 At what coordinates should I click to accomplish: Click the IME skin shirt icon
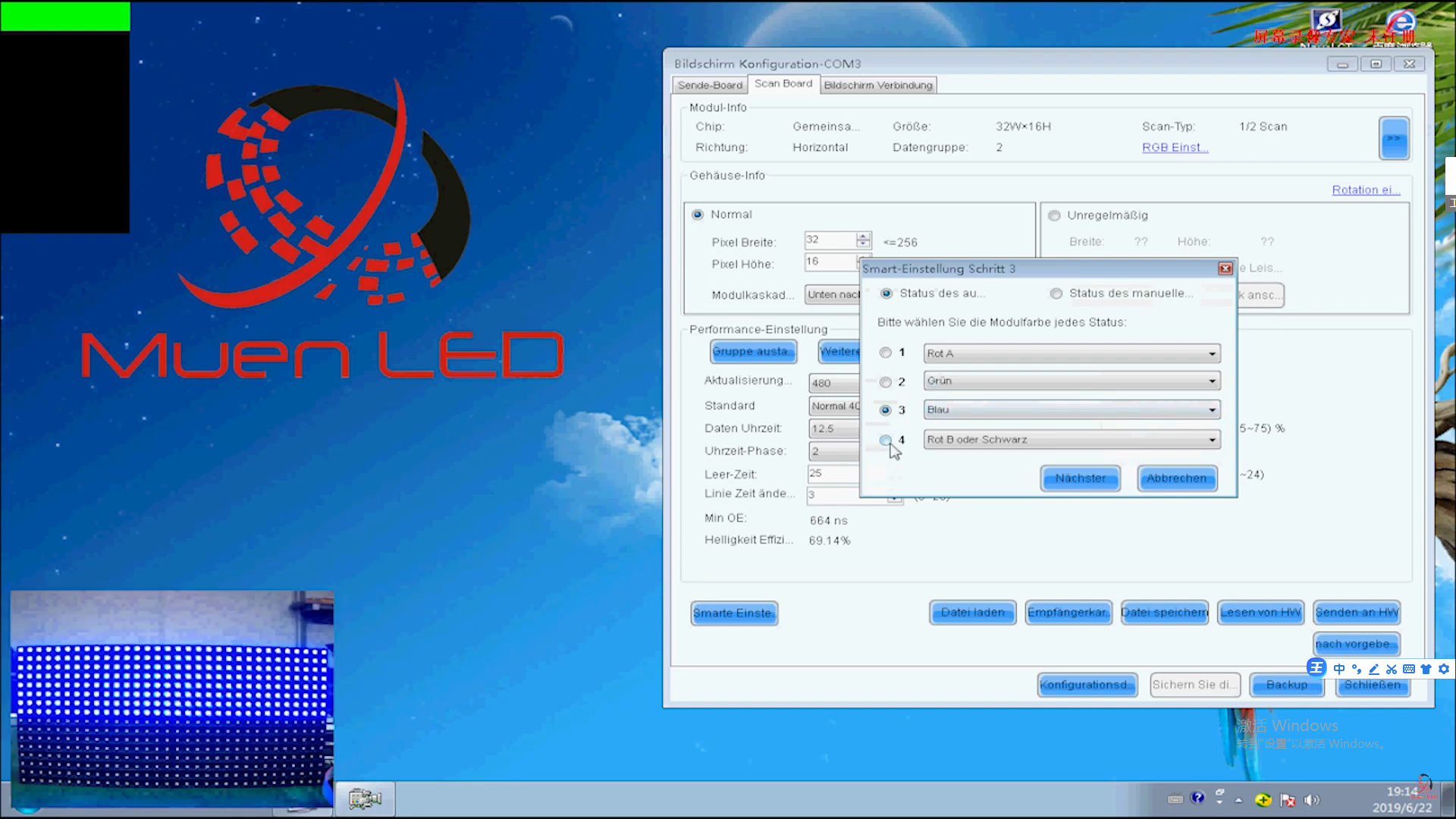[1426, 669]
